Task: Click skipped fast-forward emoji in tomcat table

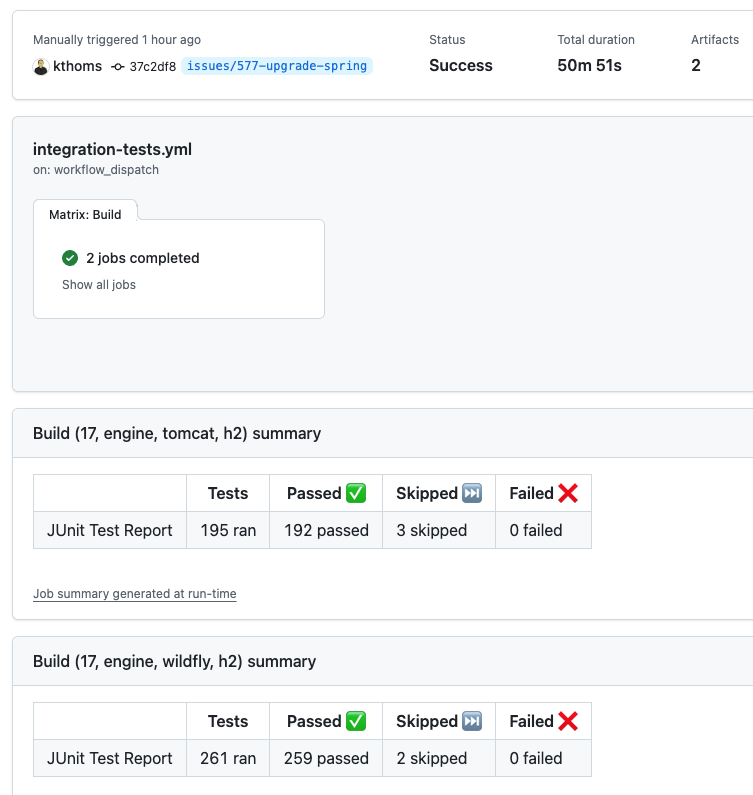Action: pyautogui.click(x=472, y=493)
